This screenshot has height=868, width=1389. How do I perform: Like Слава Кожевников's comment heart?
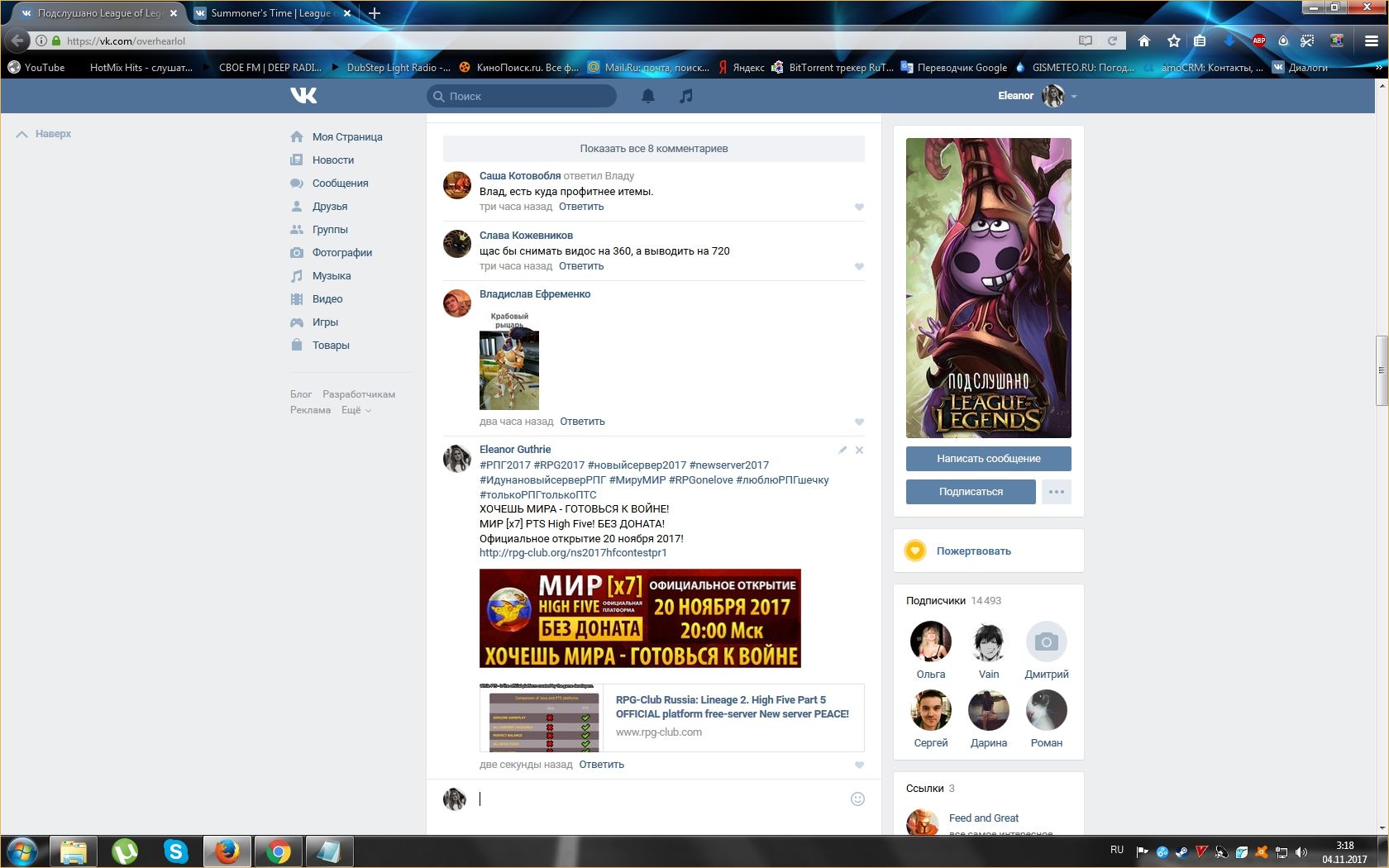(859, 267)
